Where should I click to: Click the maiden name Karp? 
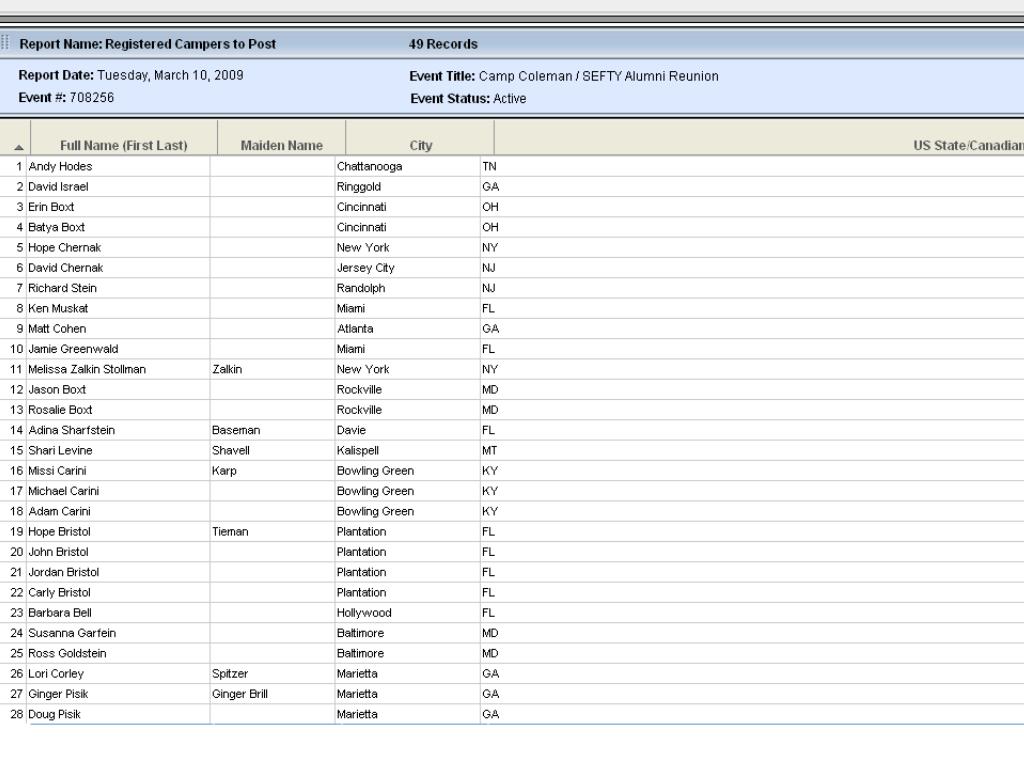(x=225, y=470)
